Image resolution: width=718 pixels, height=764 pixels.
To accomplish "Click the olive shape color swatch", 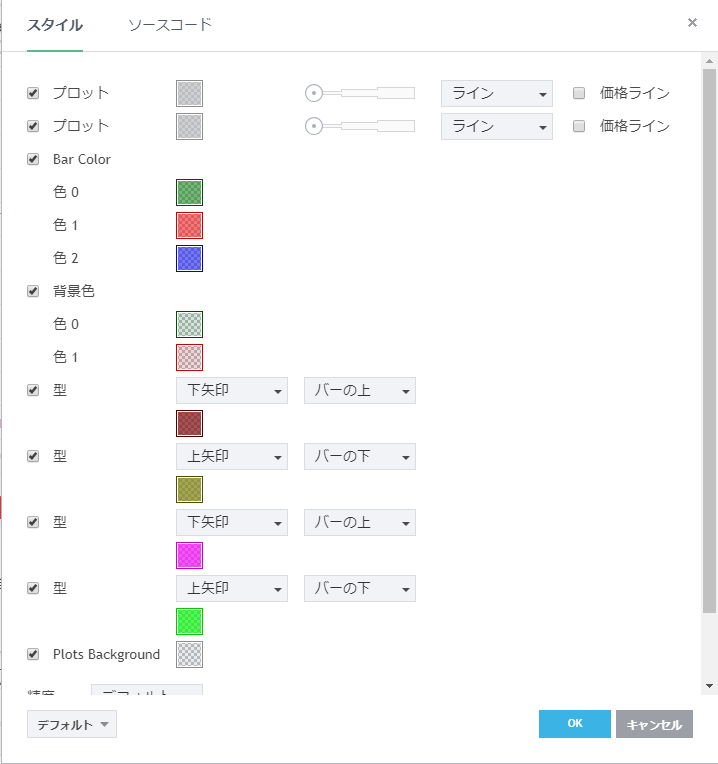I will (x=189, y=489).
